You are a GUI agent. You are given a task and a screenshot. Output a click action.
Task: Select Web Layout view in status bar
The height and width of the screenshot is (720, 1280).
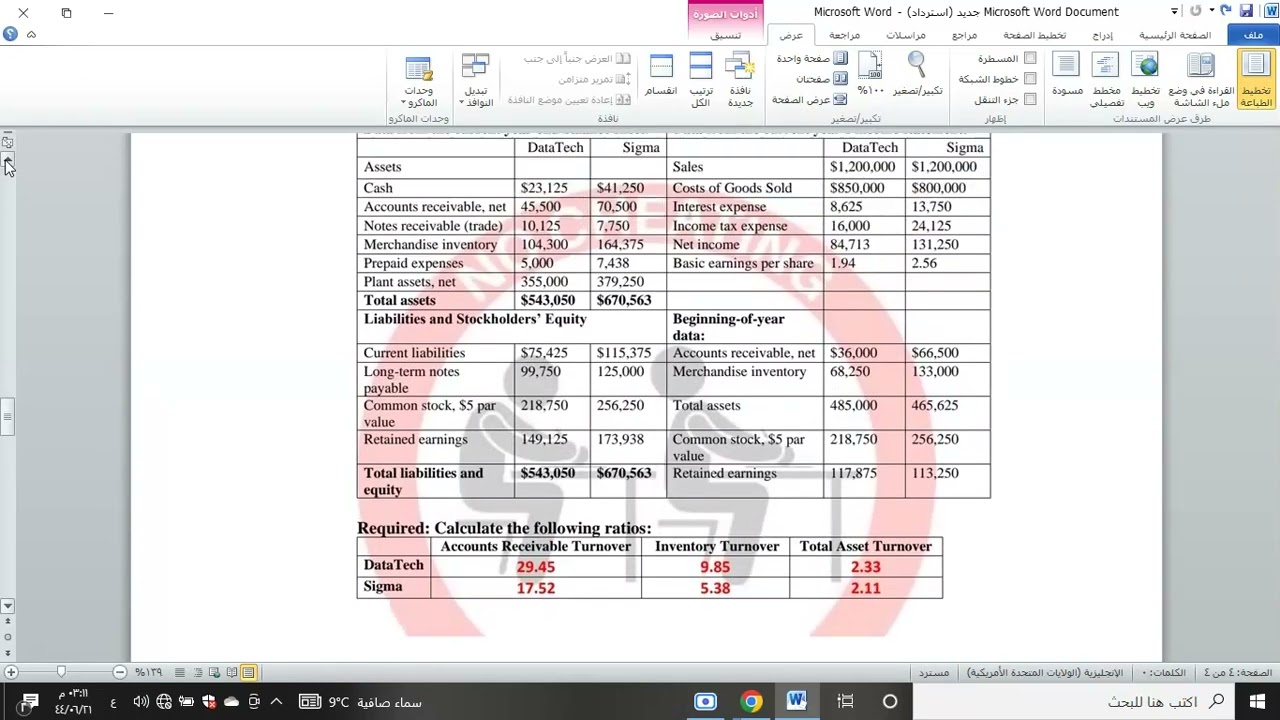(x=215, y=673)
